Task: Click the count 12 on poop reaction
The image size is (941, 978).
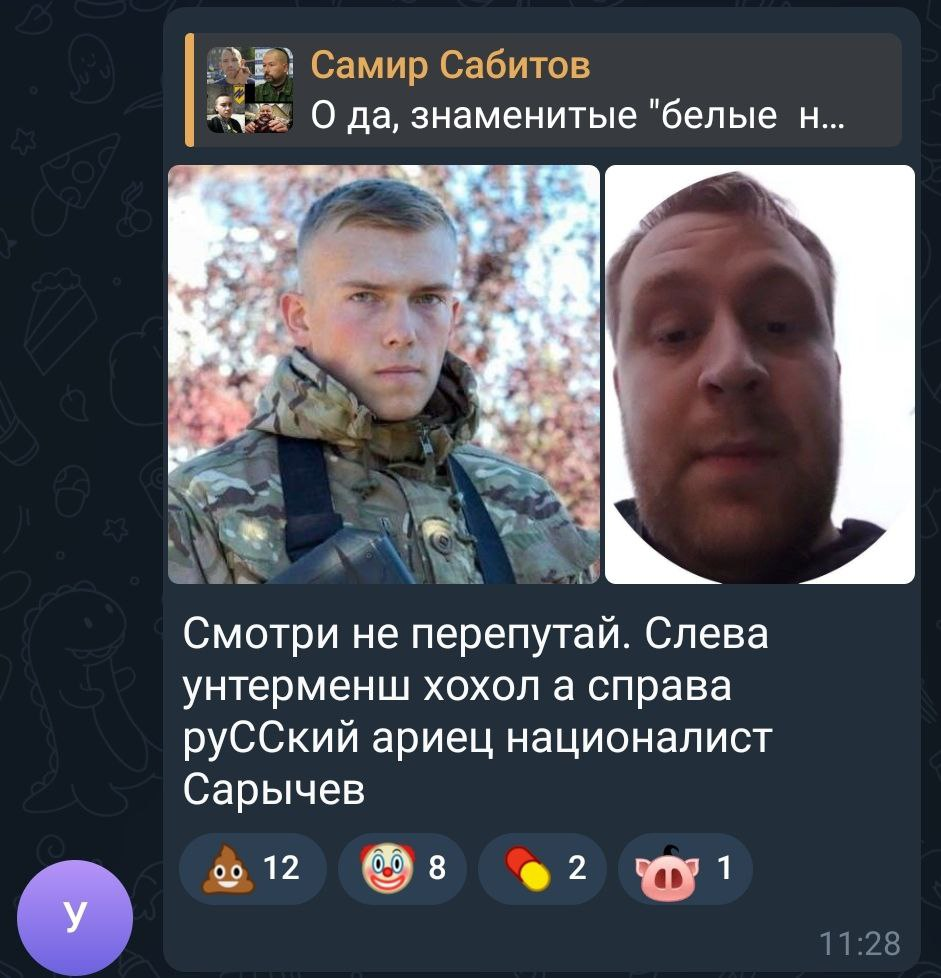Action: tap(281, 868)
